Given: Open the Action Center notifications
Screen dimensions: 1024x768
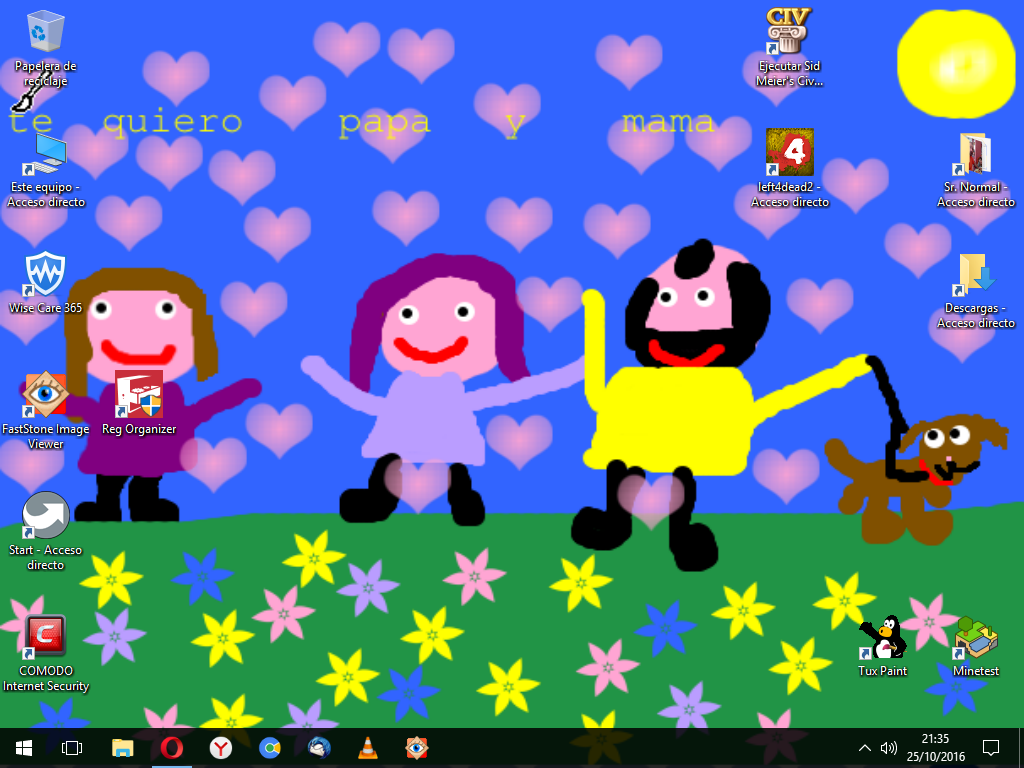Looking at the screenshot, I should click(991, 748).
